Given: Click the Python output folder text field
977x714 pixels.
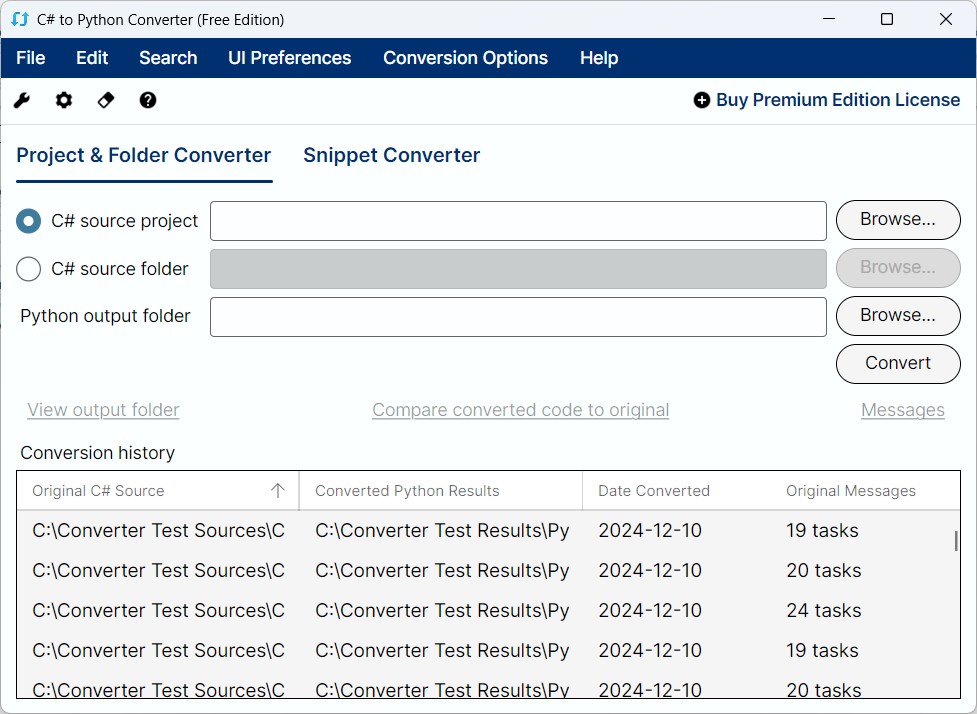Looking at the screenshot, I should tap(518, 316).
